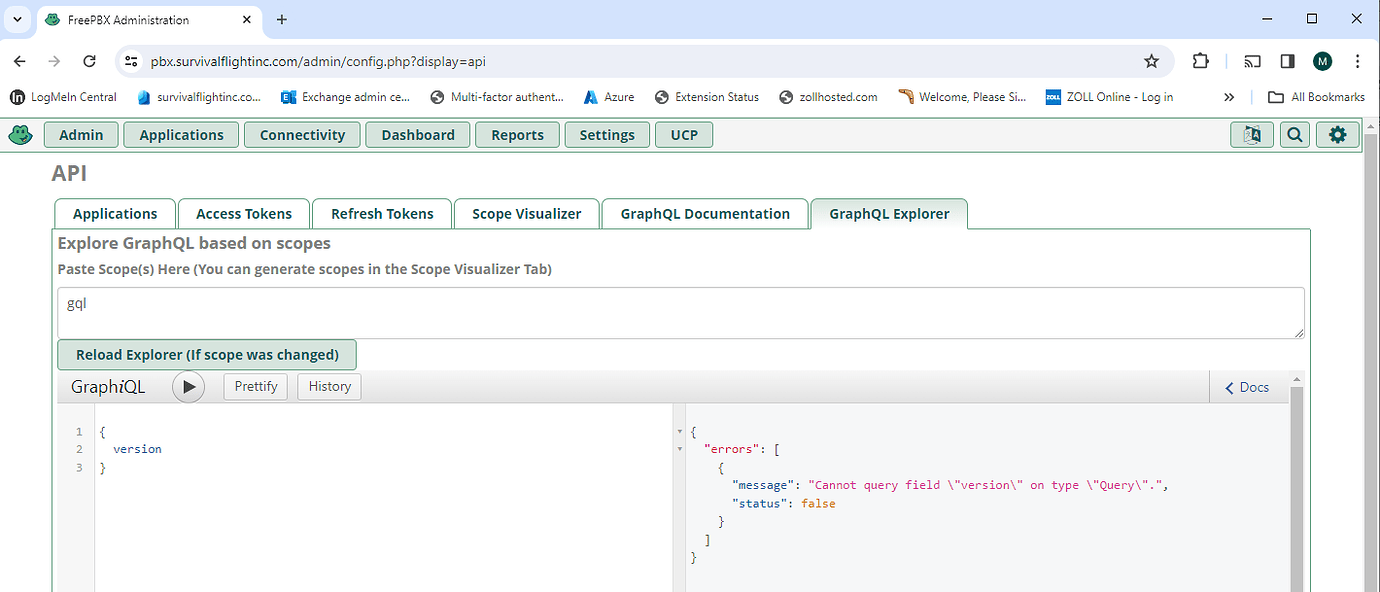This screenshot has width=1380, height=592.
Task: Close the FreePBX Administration tab
Action: pyautogui.click(x=247, y=20)
